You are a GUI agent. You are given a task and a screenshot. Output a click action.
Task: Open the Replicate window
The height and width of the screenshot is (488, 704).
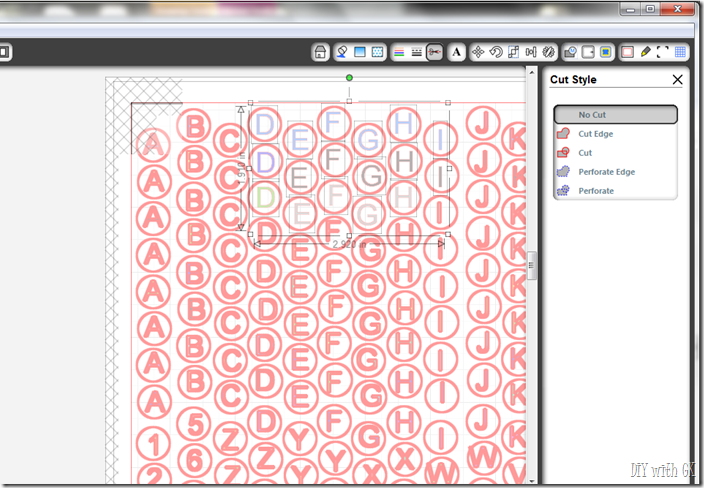548,52
